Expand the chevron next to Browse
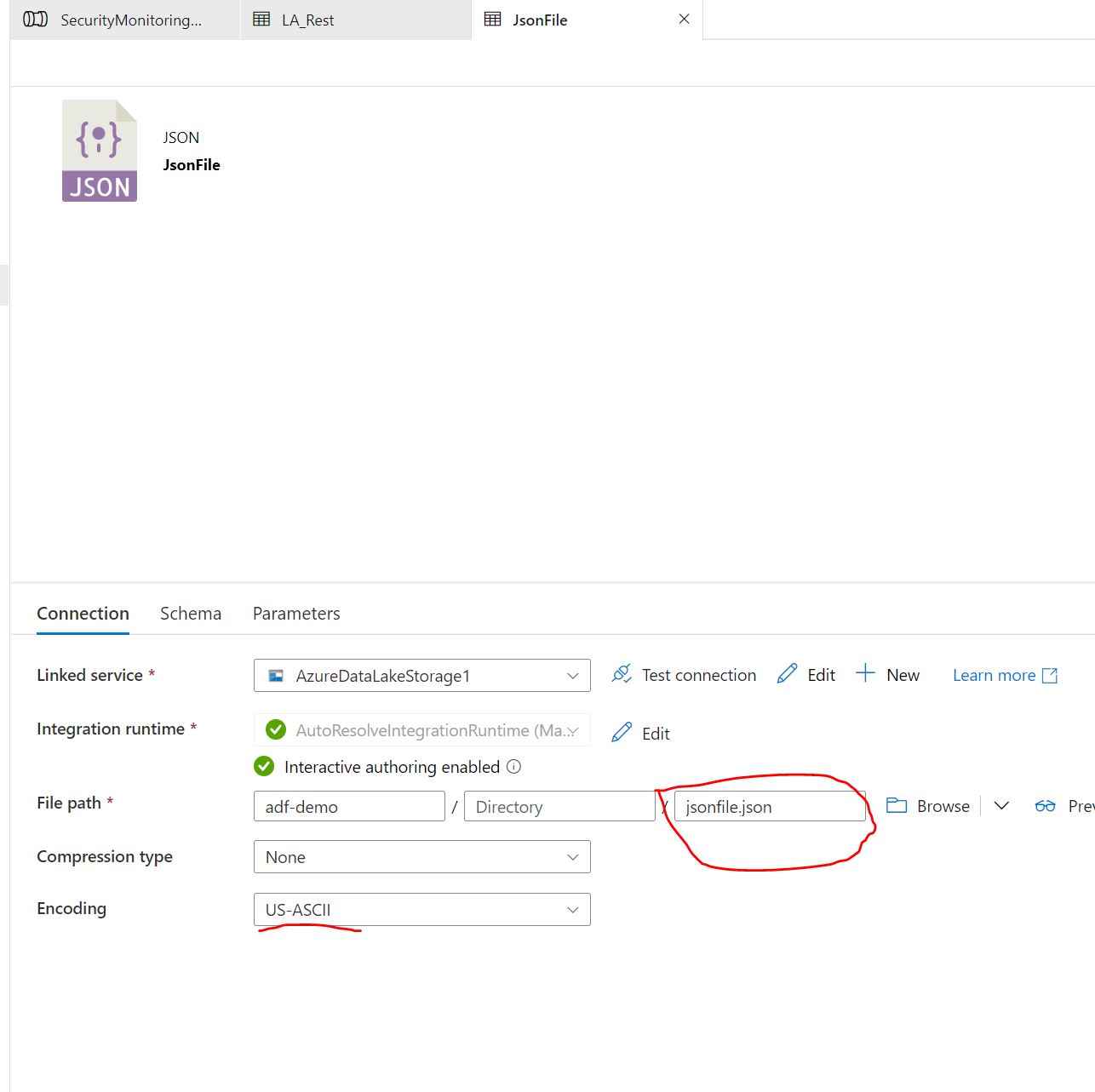This screenshot has height=1092, width=1095. click(1001, 805)
